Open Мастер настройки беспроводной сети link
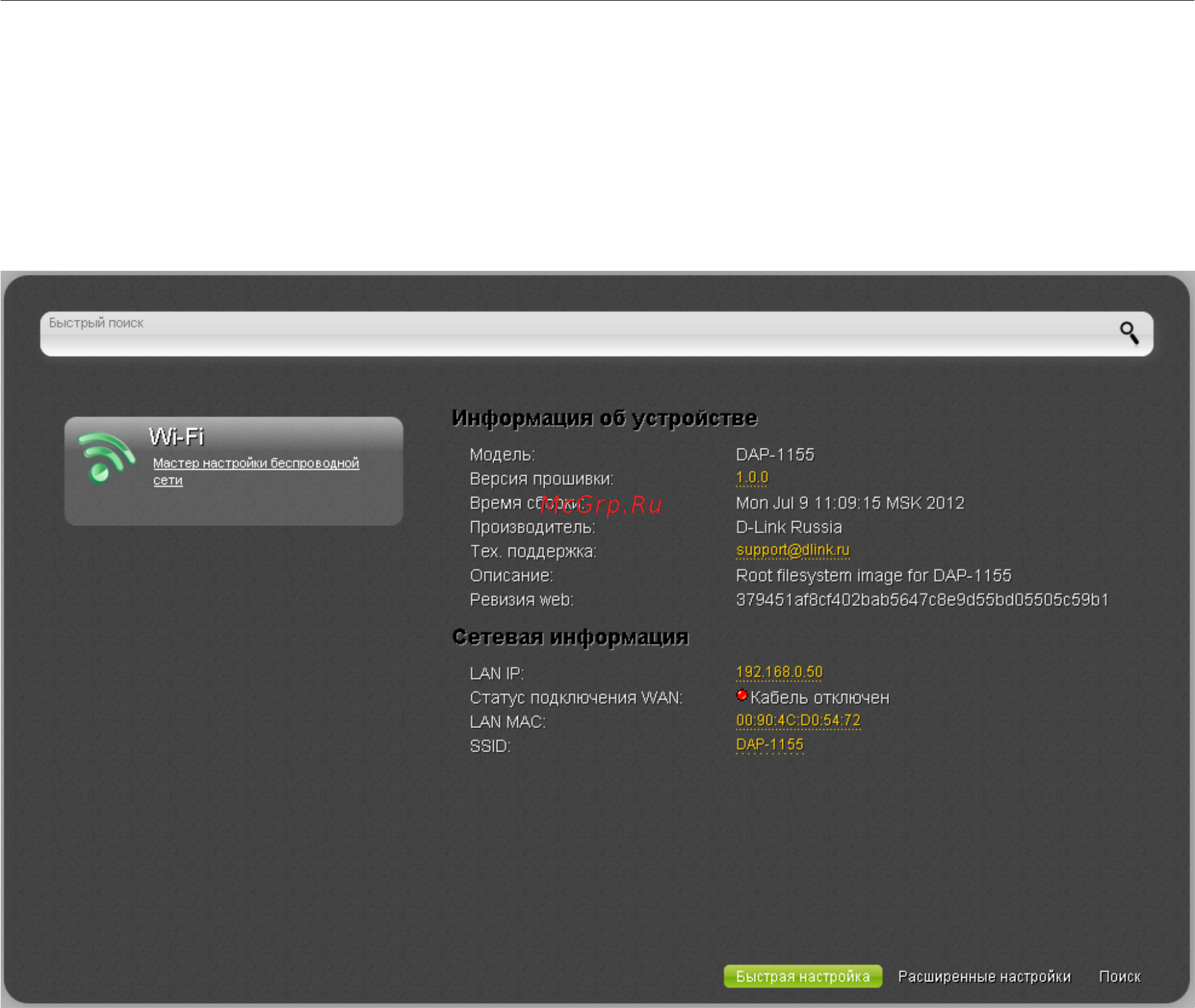 tap(256, 471)
